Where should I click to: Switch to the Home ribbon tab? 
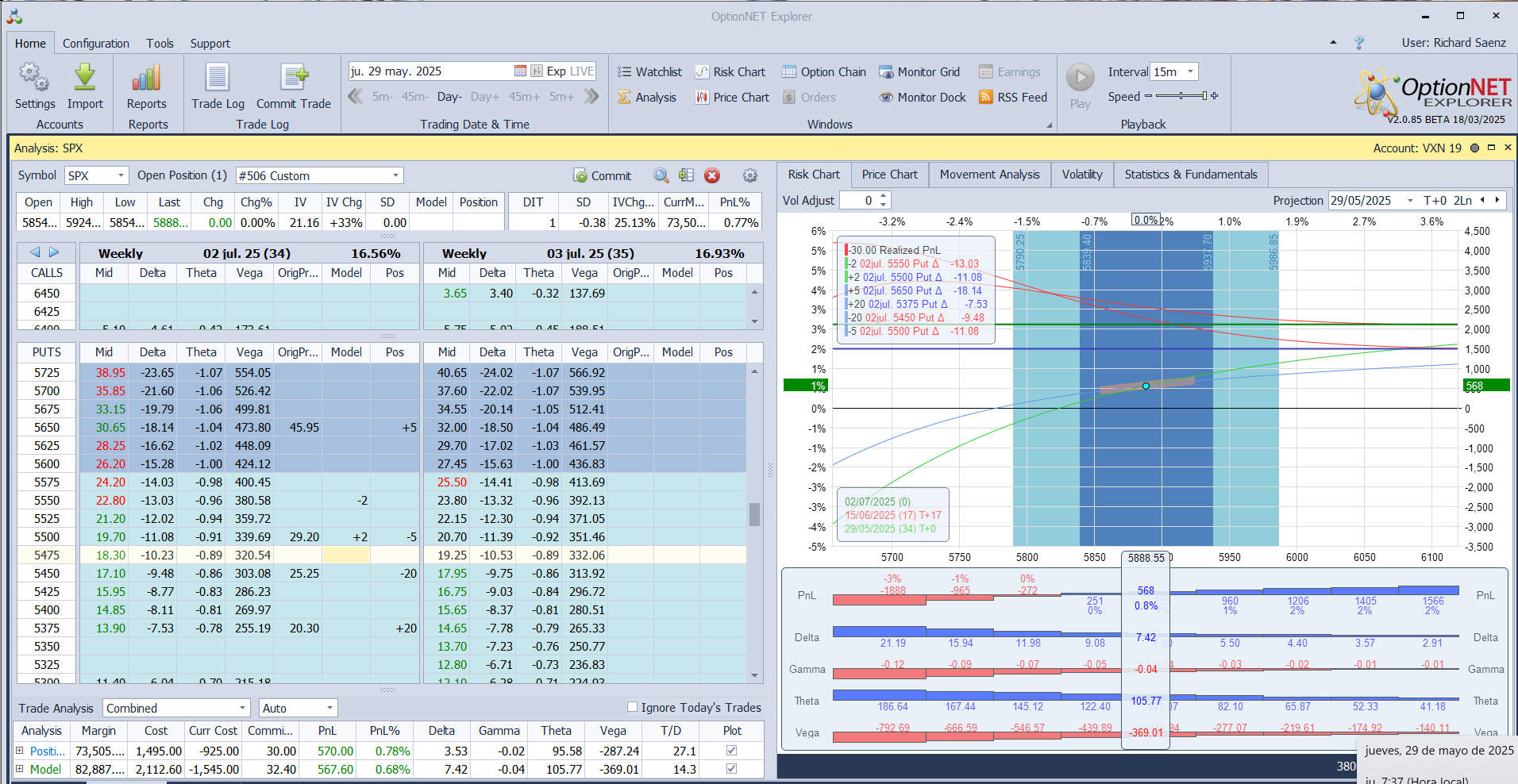[30, 44]
